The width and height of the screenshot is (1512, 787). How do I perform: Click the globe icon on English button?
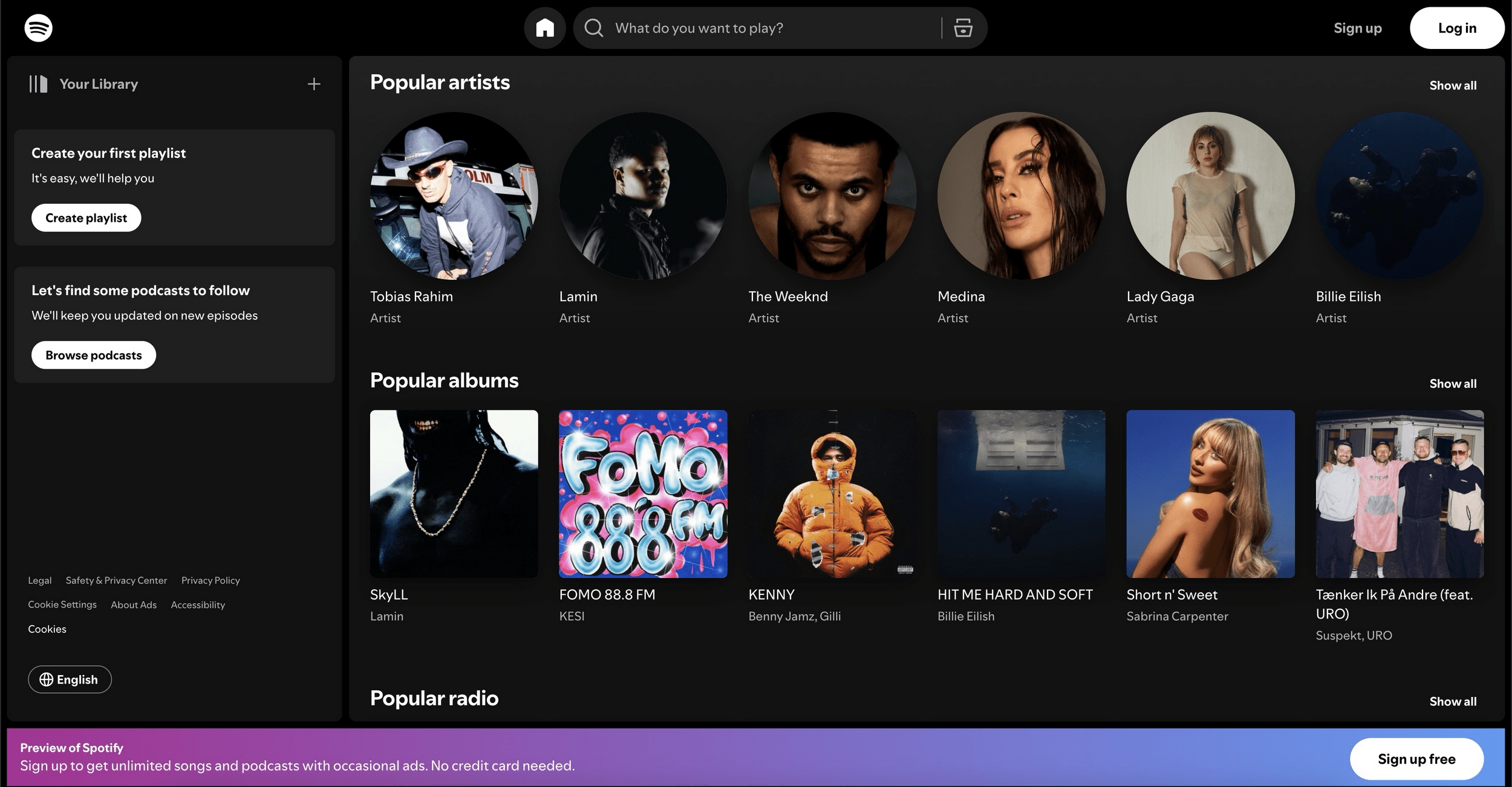[x=46, y=679]
